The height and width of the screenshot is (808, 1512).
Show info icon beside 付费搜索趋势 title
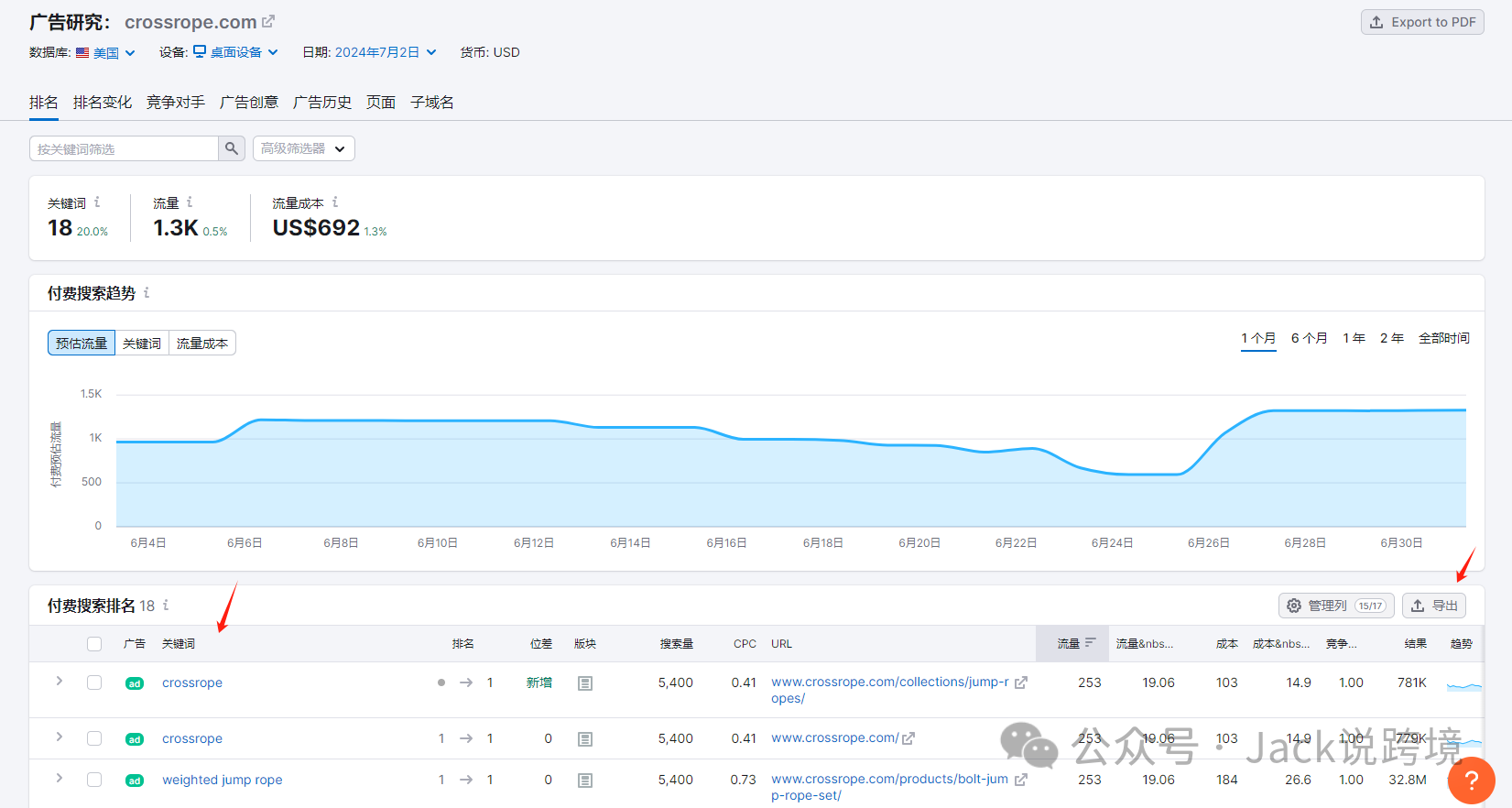coord(147,293)
